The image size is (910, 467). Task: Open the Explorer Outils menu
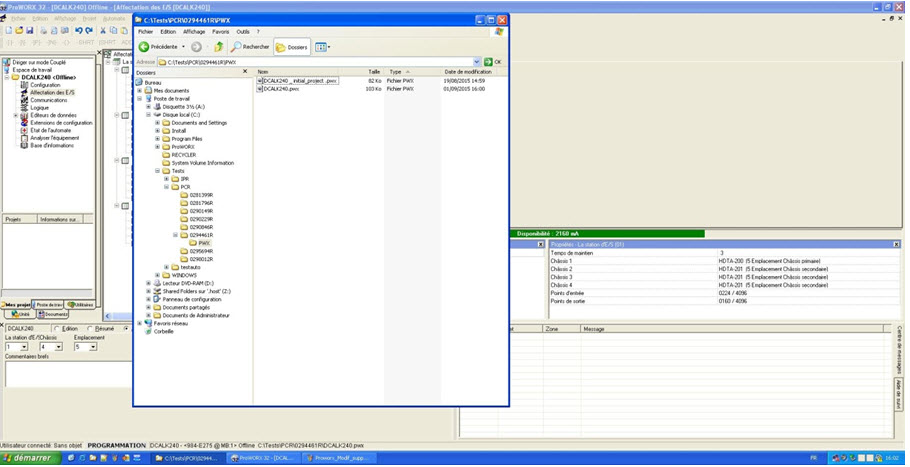(243, 32)
